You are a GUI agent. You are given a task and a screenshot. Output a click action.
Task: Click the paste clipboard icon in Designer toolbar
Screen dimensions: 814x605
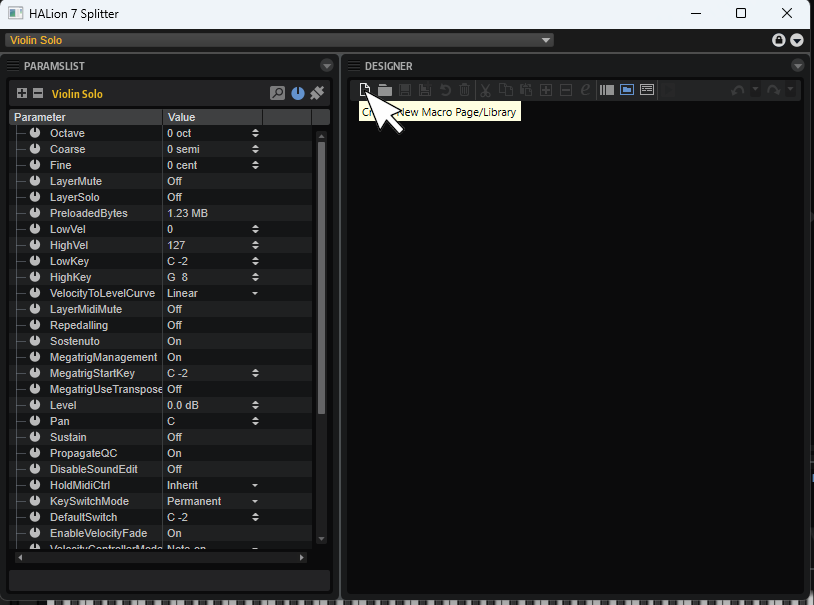tap(526, 90)
